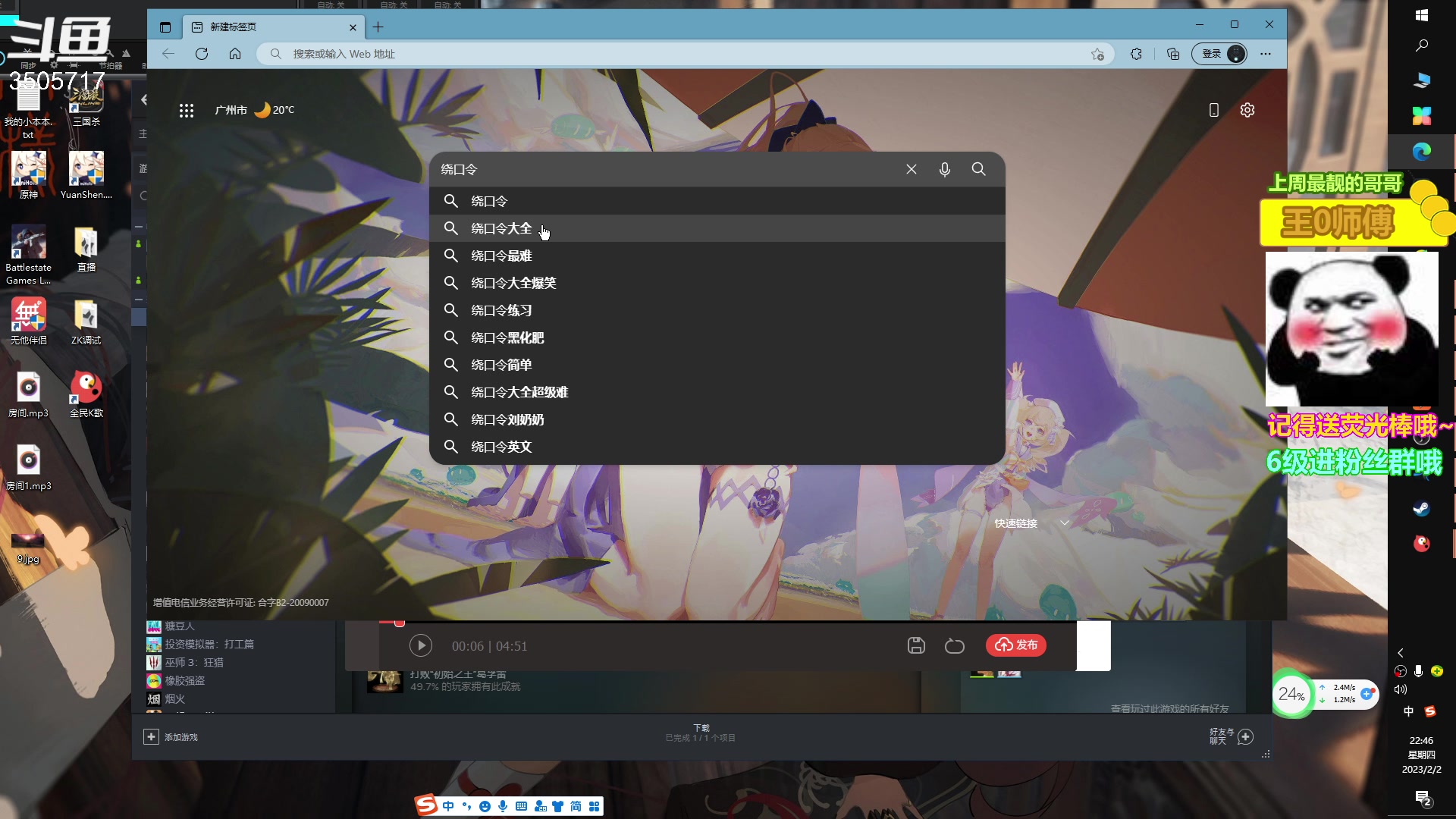Expand the 快速链接 chevron

(x=1065, y=523)
